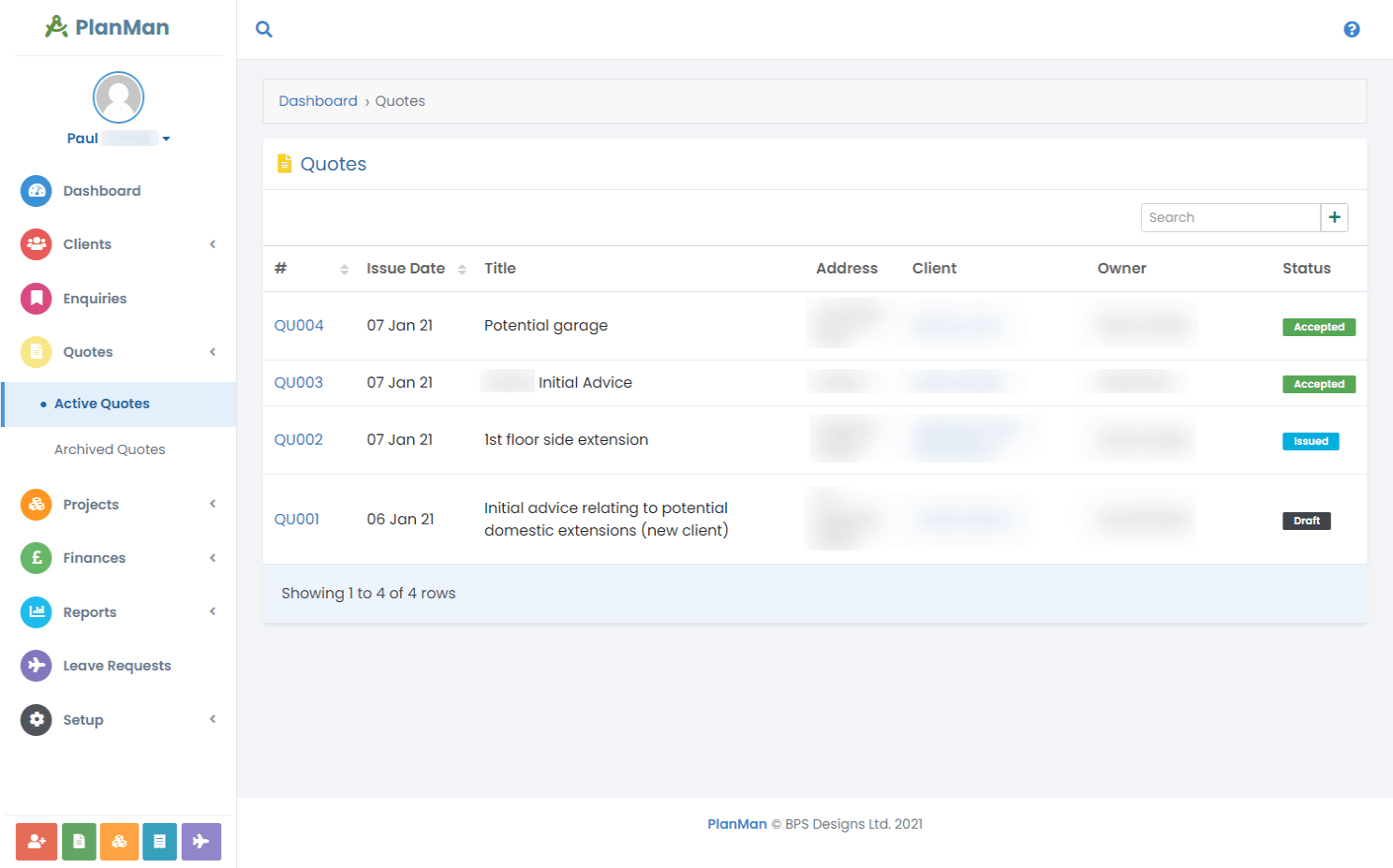
Task: Click the blue receipt quick button
Action: click(x=159, y=841)
